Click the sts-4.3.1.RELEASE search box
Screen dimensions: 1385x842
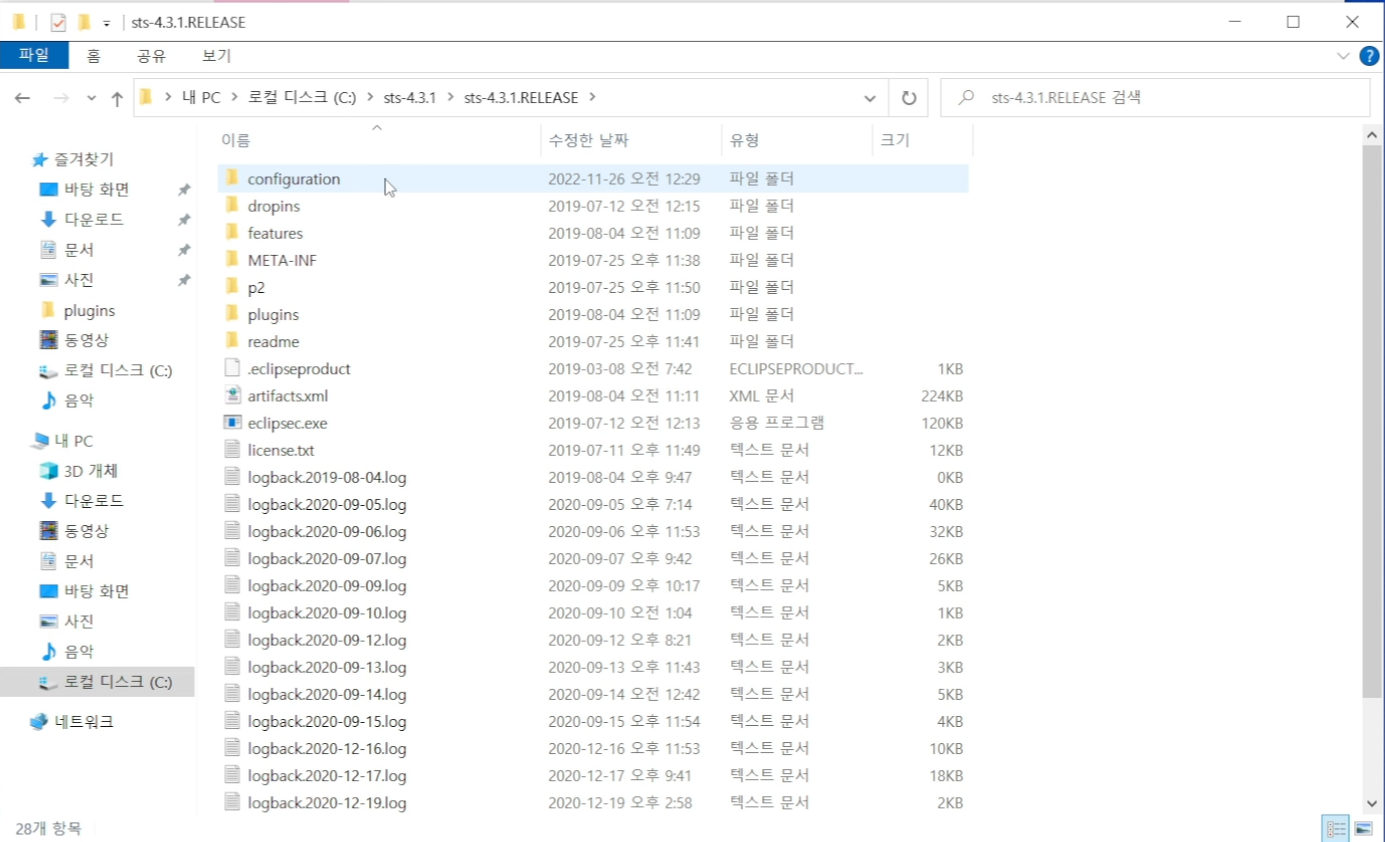pyautogui.click(x=1154, y=98)
